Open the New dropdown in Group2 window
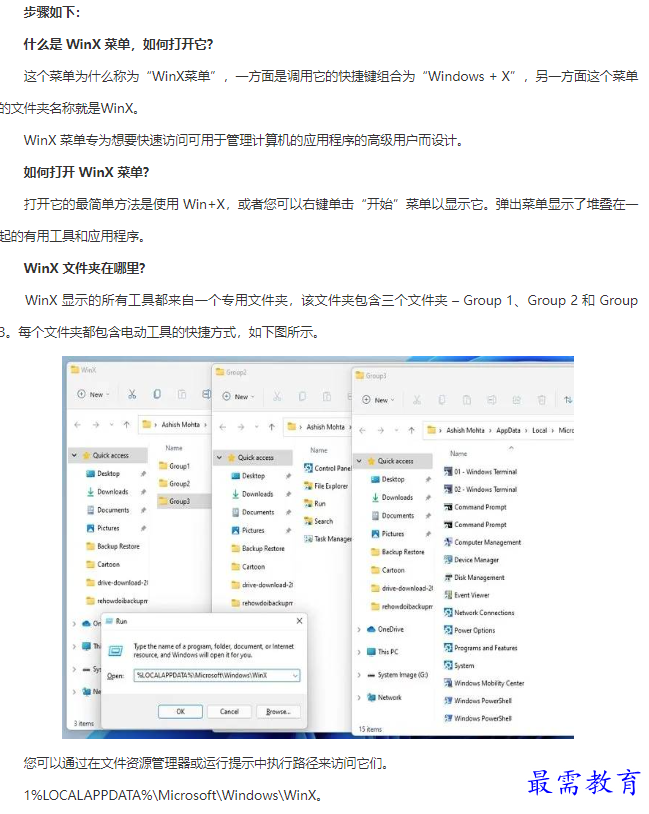649x814 pixels. click(238, 397)
